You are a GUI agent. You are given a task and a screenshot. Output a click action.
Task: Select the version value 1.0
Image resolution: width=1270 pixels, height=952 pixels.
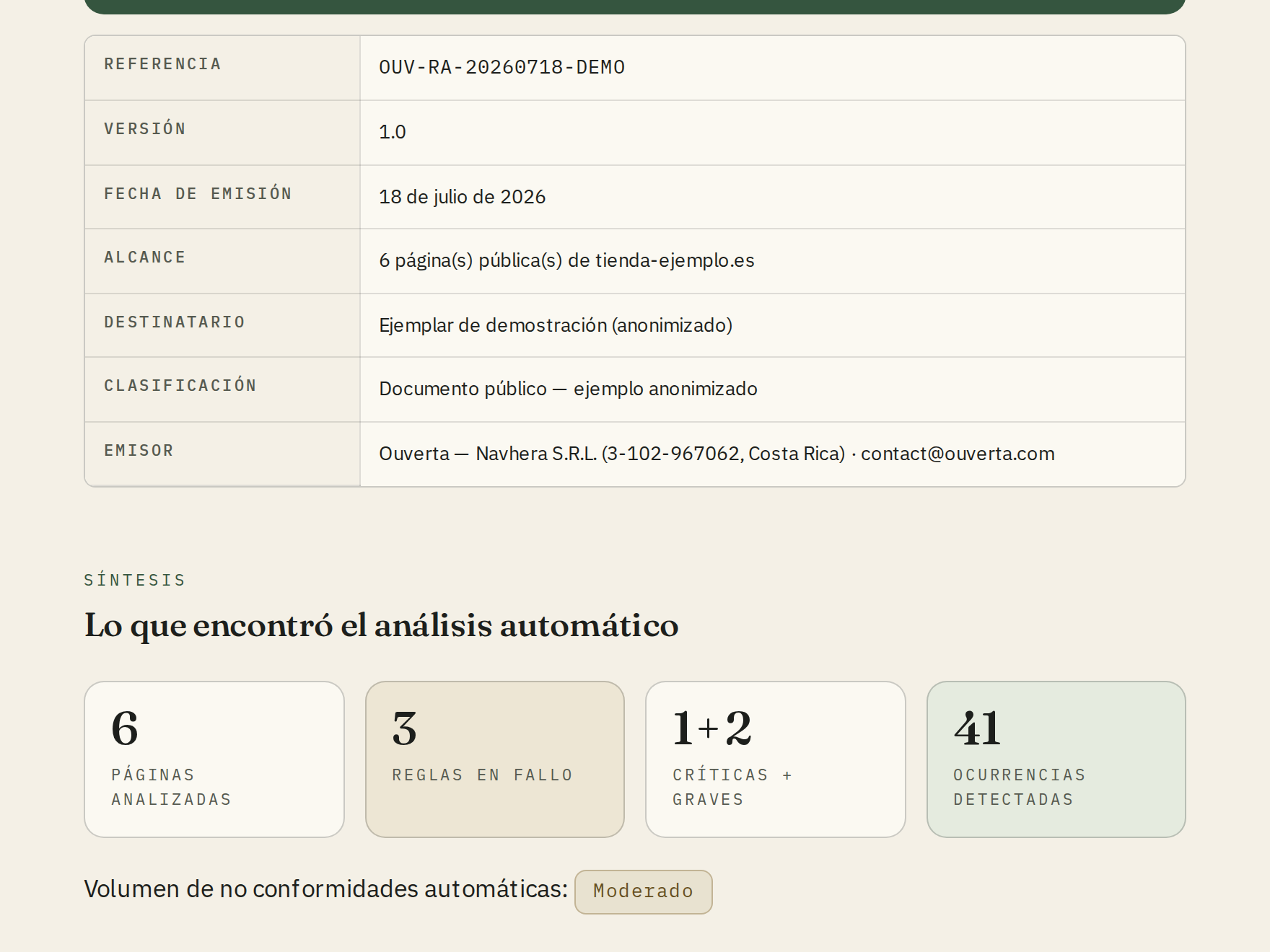click(x=393, y=132)
